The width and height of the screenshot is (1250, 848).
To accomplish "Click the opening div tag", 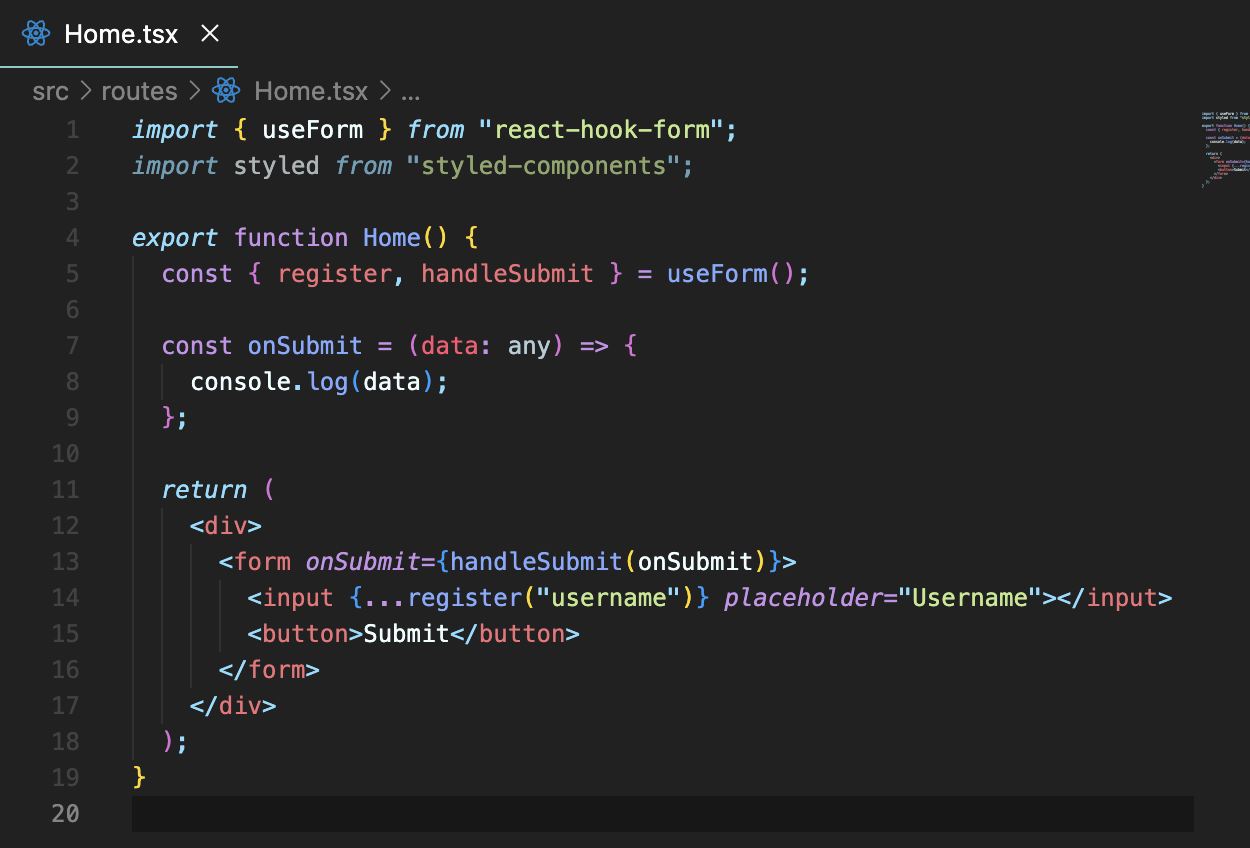I will 226,526.
